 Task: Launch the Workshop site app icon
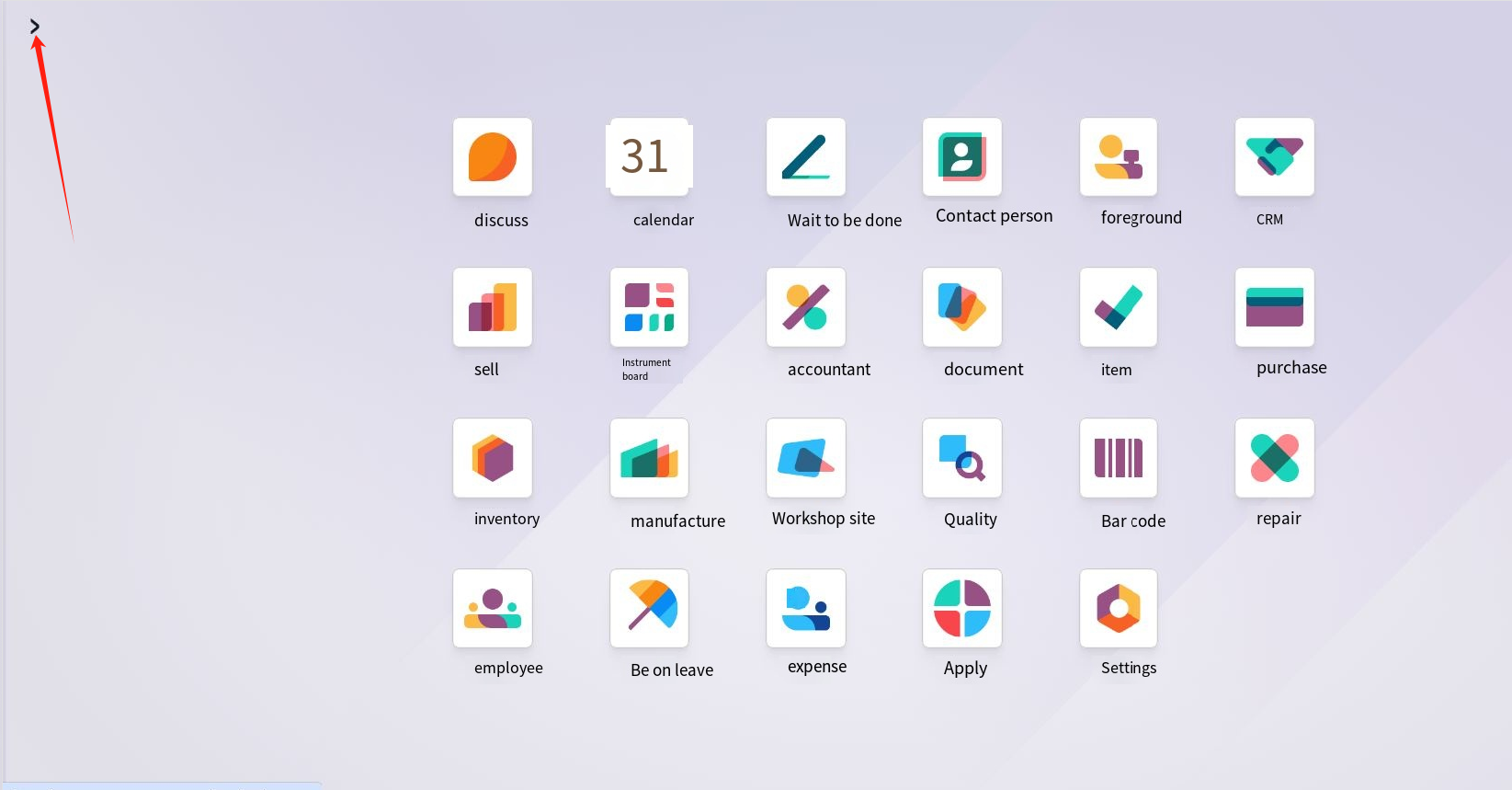(x=806, y=458)
